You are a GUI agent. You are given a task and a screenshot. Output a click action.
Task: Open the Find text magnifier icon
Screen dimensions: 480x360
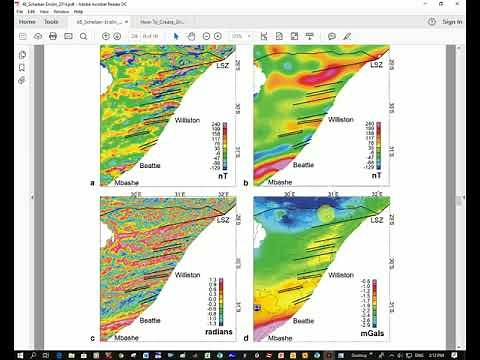[x=83, y=36]
